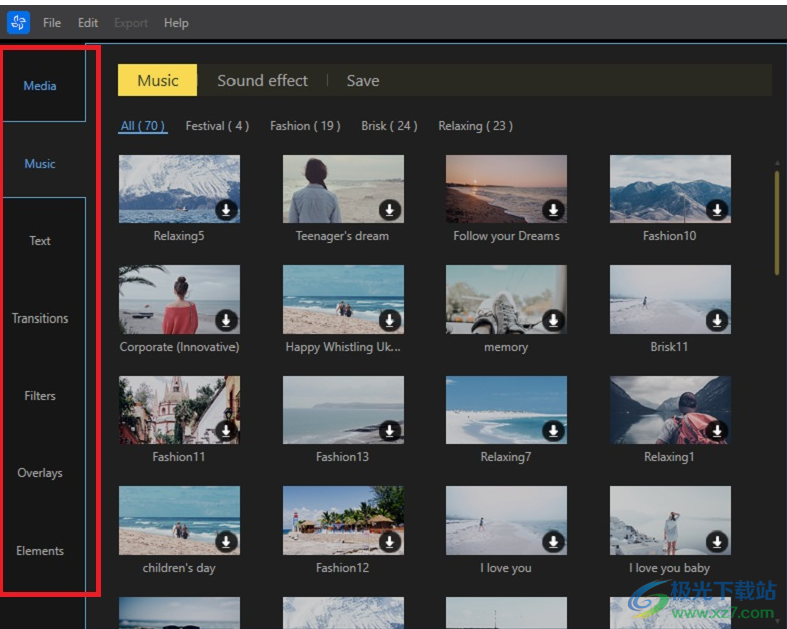Click the 'children's day' track name
Screen dimensions: 787x629
point(179,568)
